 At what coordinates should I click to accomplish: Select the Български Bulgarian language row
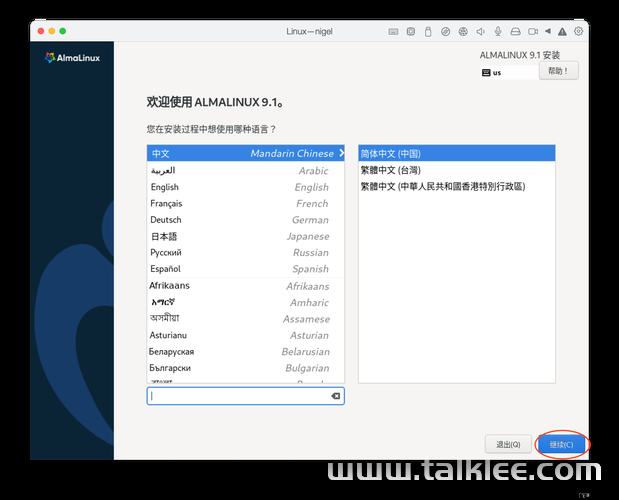tap(246, 368)
